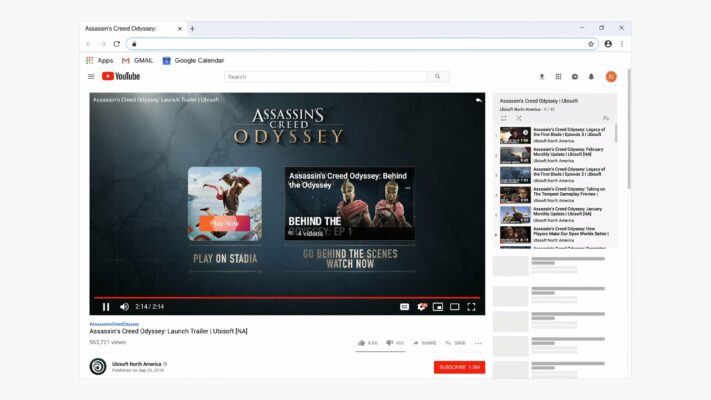Focus the YouTube search field
The image size is (711, 400).
(x=326, y=77)
